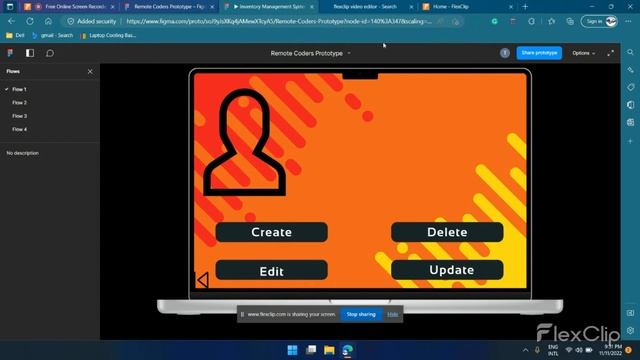Switch to Free Online Screen Recorder tab
Viewport: 640px width, 360px height.
pyautogui.click(x=69, y=7)
